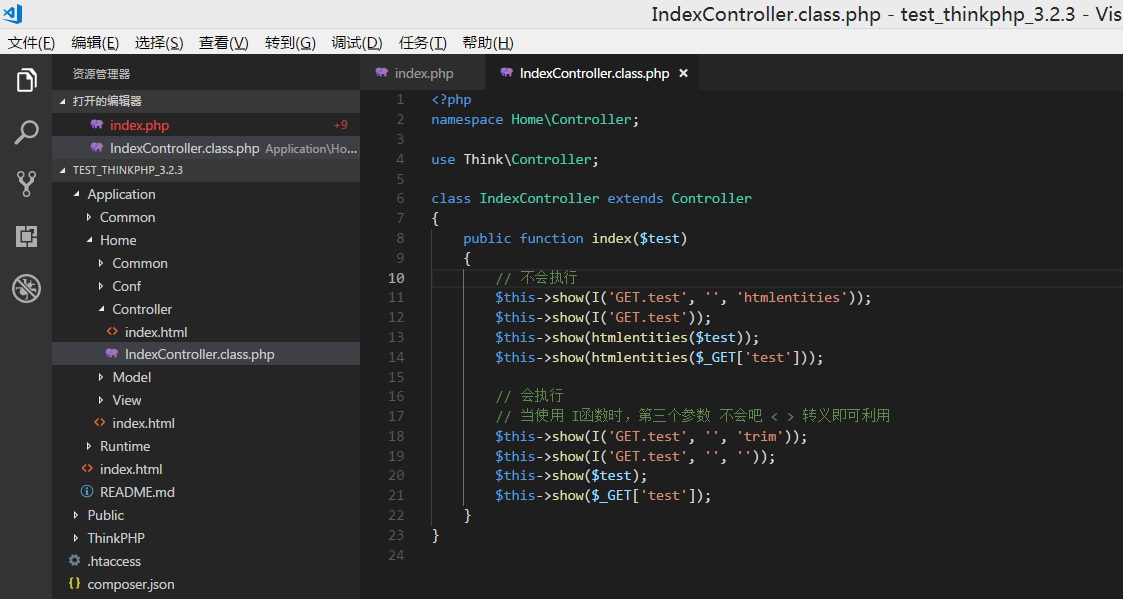1123x599 pixels.
Task: Click namespace keyword on line 2
Action: (x=467, y=120)
